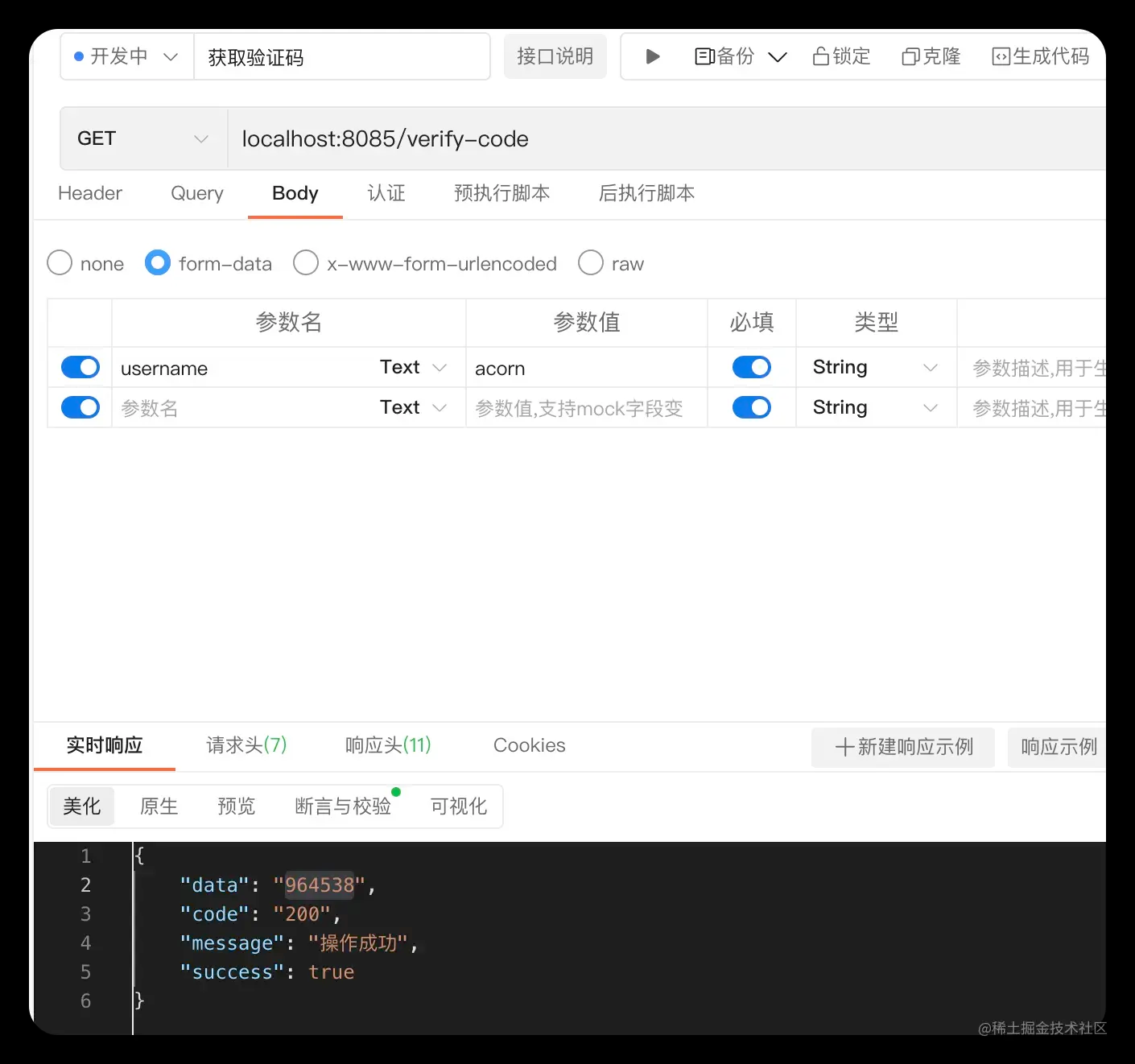Toggle the 必填 switch on second parameter row
This screenshot has width=1135, height=1064.
(x=751, y=407)
